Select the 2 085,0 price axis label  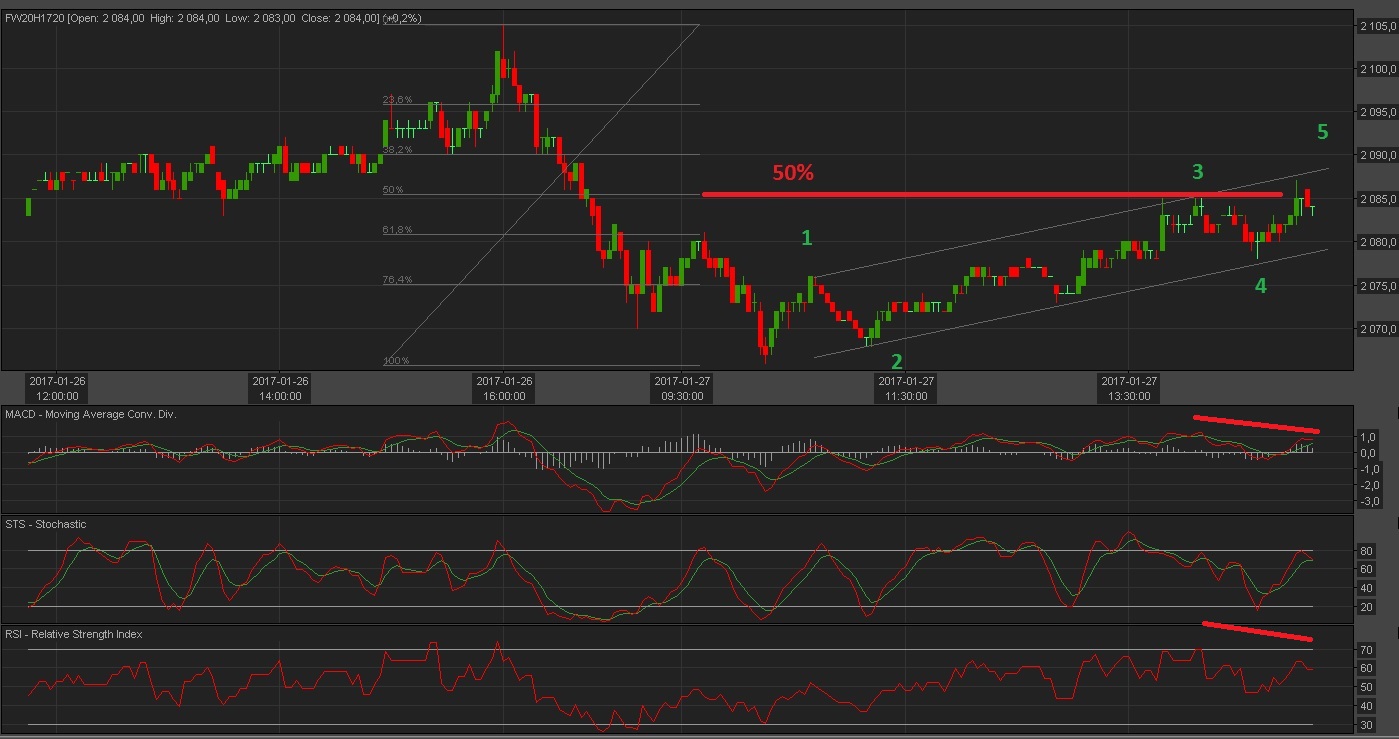[x=1377, y=199]
